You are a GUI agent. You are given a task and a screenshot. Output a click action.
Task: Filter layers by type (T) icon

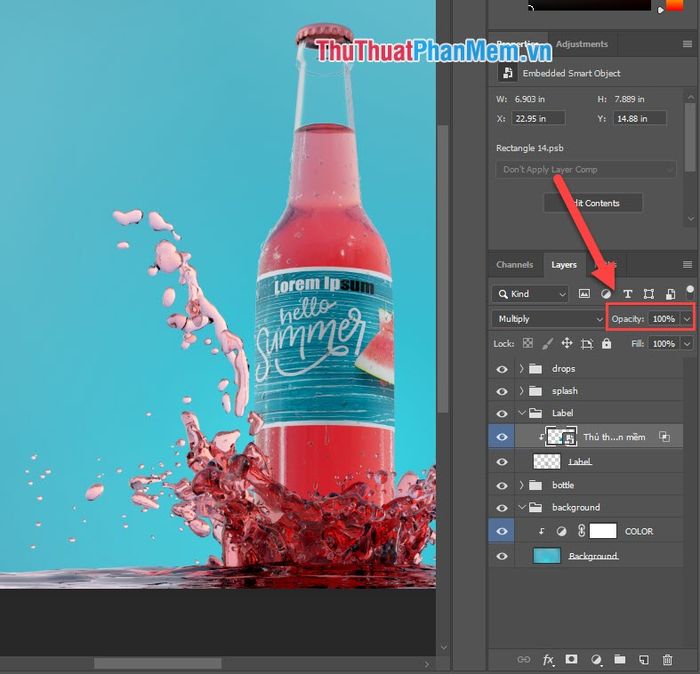point(628,294)
